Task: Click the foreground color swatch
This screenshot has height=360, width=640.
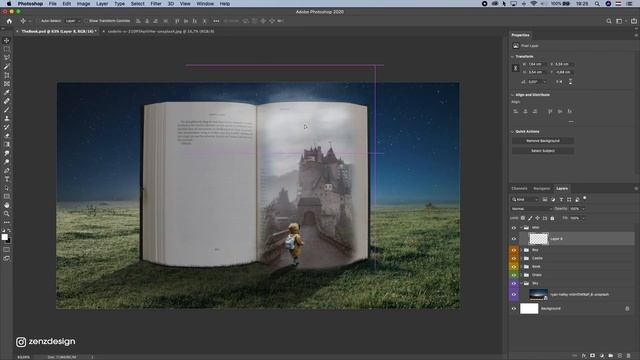Action: pos(4,237)
